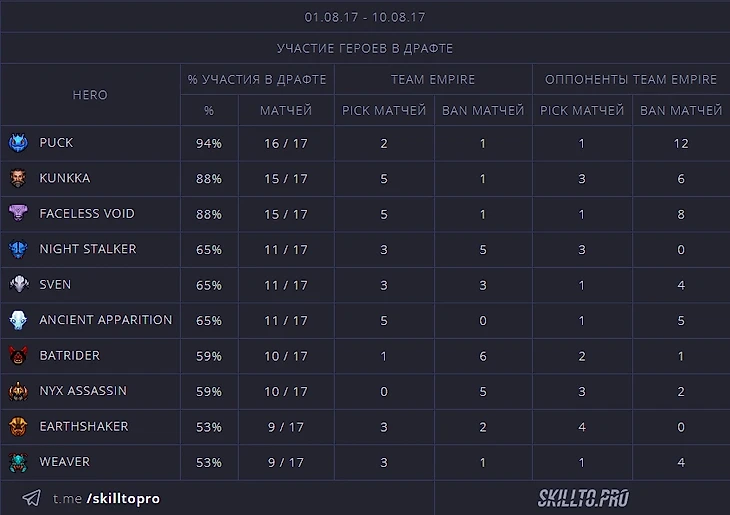
Task: Click Puck's 94% participation cell
Action: click(209, 144)
